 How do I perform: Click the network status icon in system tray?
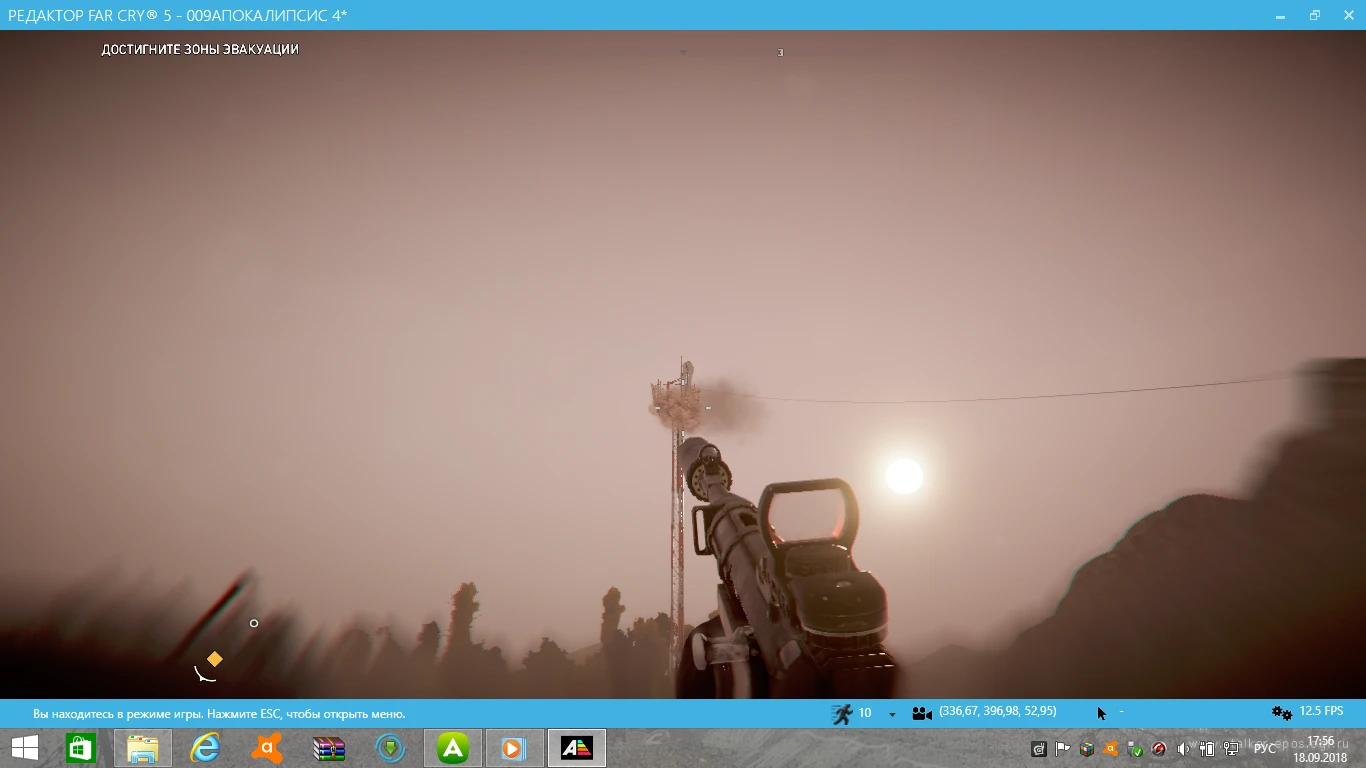point(1231,748)
